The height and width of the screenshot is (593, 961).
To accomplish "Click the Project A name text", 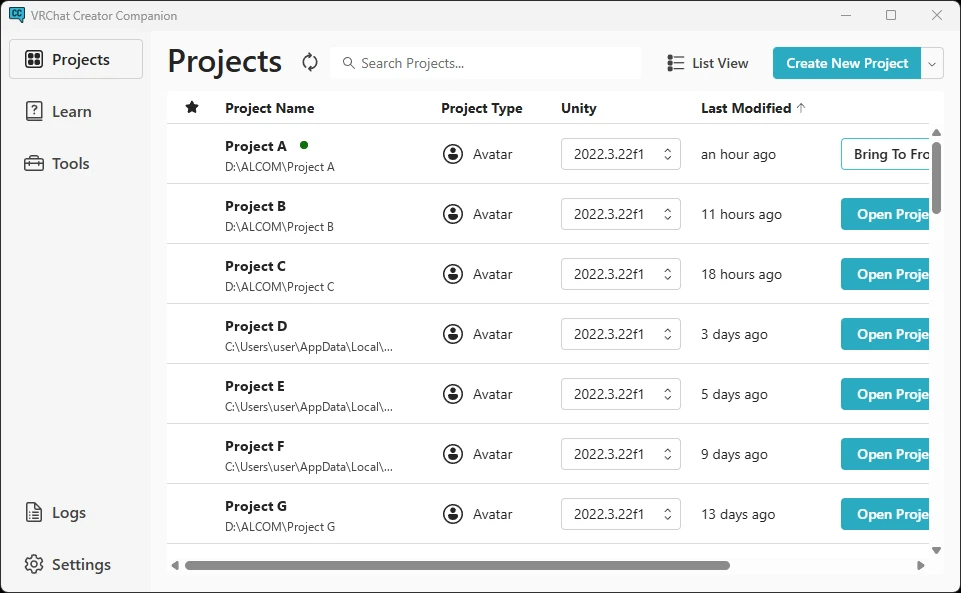I will tap(256, 146).
